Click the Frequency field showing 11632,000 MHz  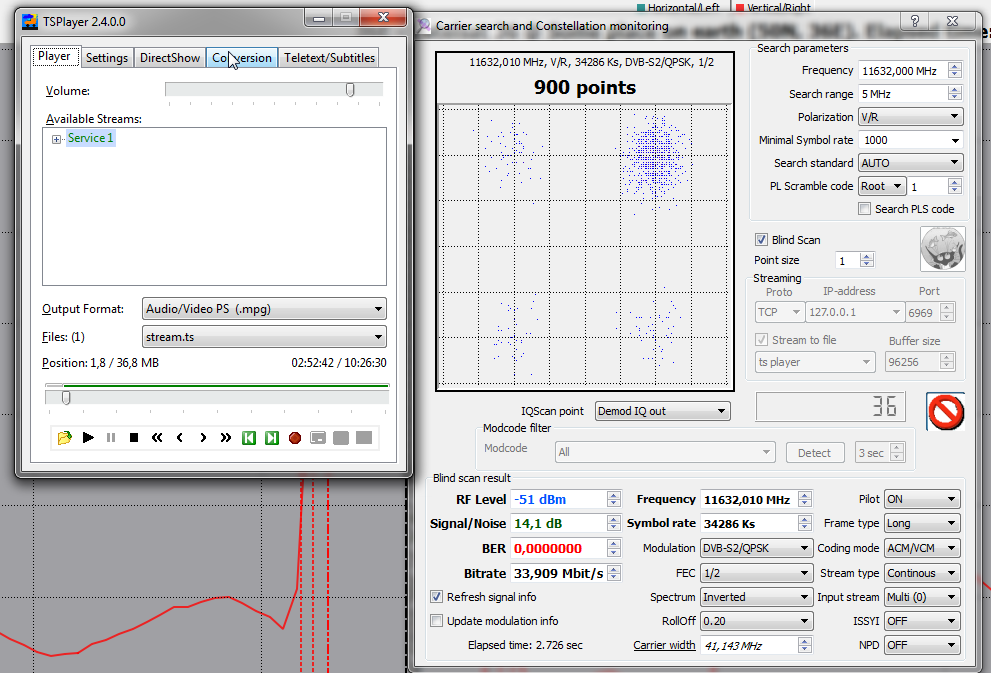pyautogui.click(x=903, y=71)
